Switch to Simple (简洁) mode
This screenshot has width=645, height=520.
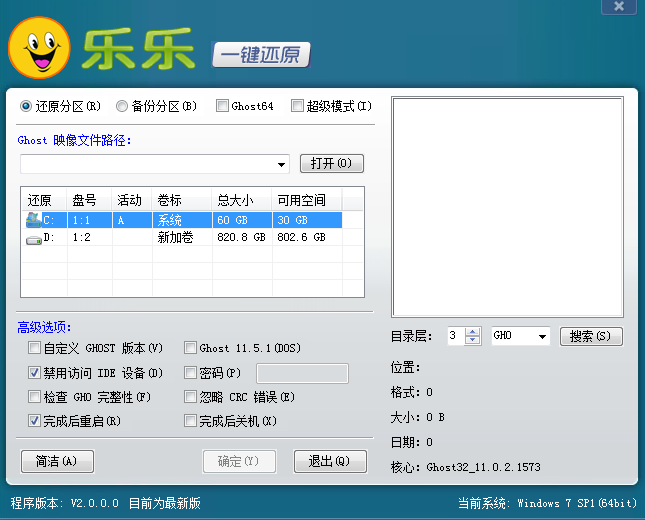(57, 461)
